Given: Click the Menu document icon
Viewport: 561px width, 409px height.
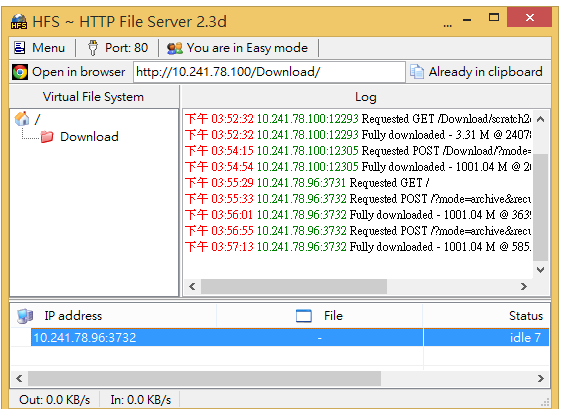Looking at the screenshot, I should [20, 48].
